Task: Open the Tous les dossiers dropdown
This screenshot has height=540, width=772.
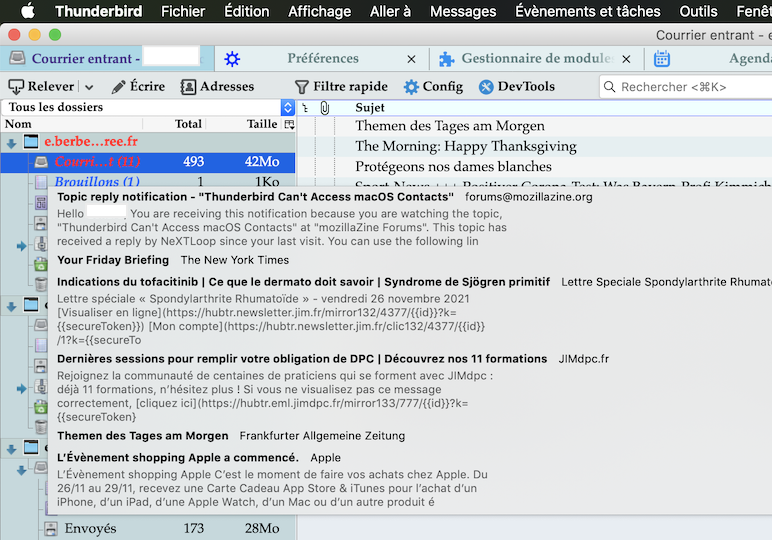Action: 288,107
